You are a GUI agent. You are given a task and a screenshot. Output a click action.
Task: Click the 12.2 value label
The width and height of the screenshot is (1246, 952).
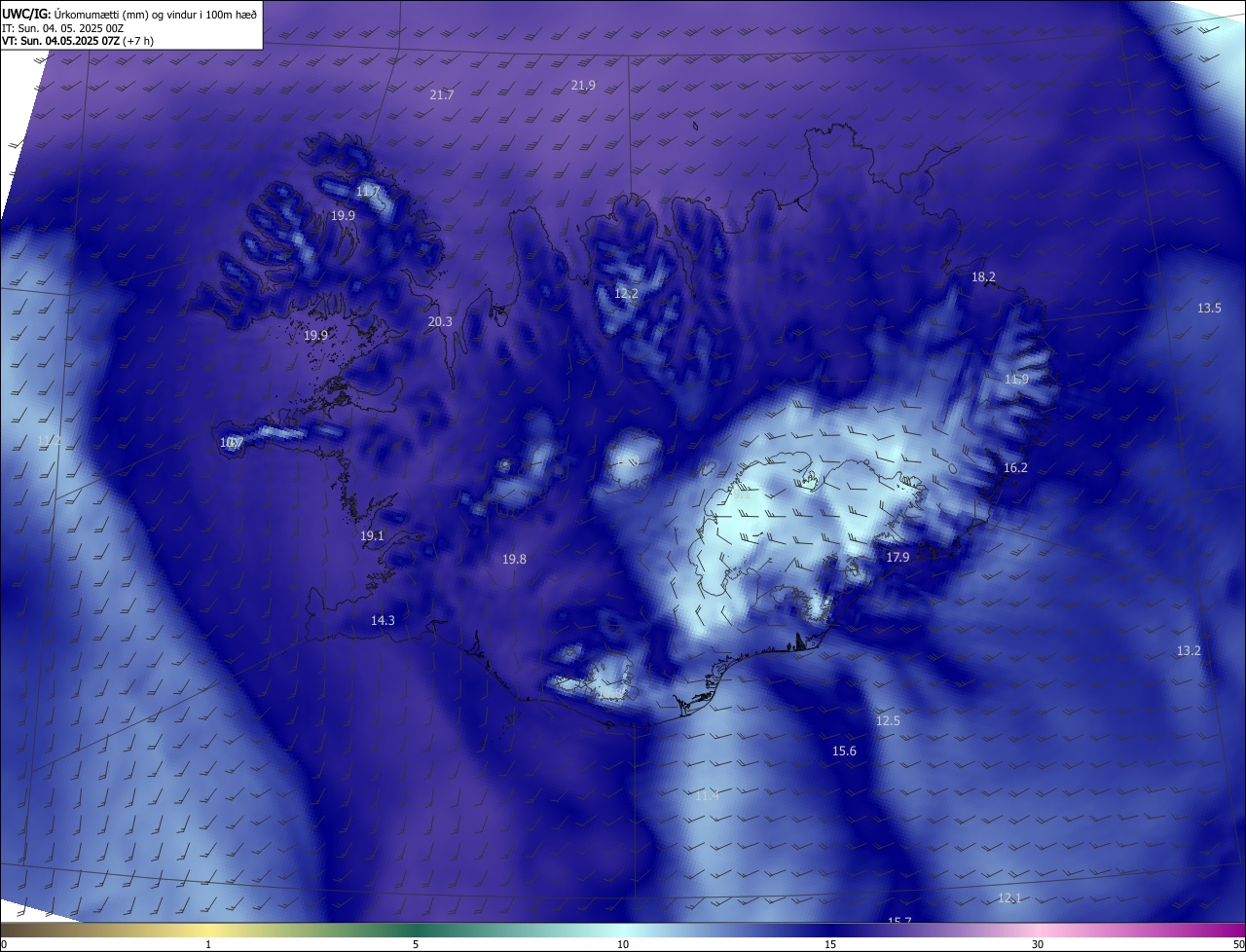pyautogui.click(x=626, y=294)
